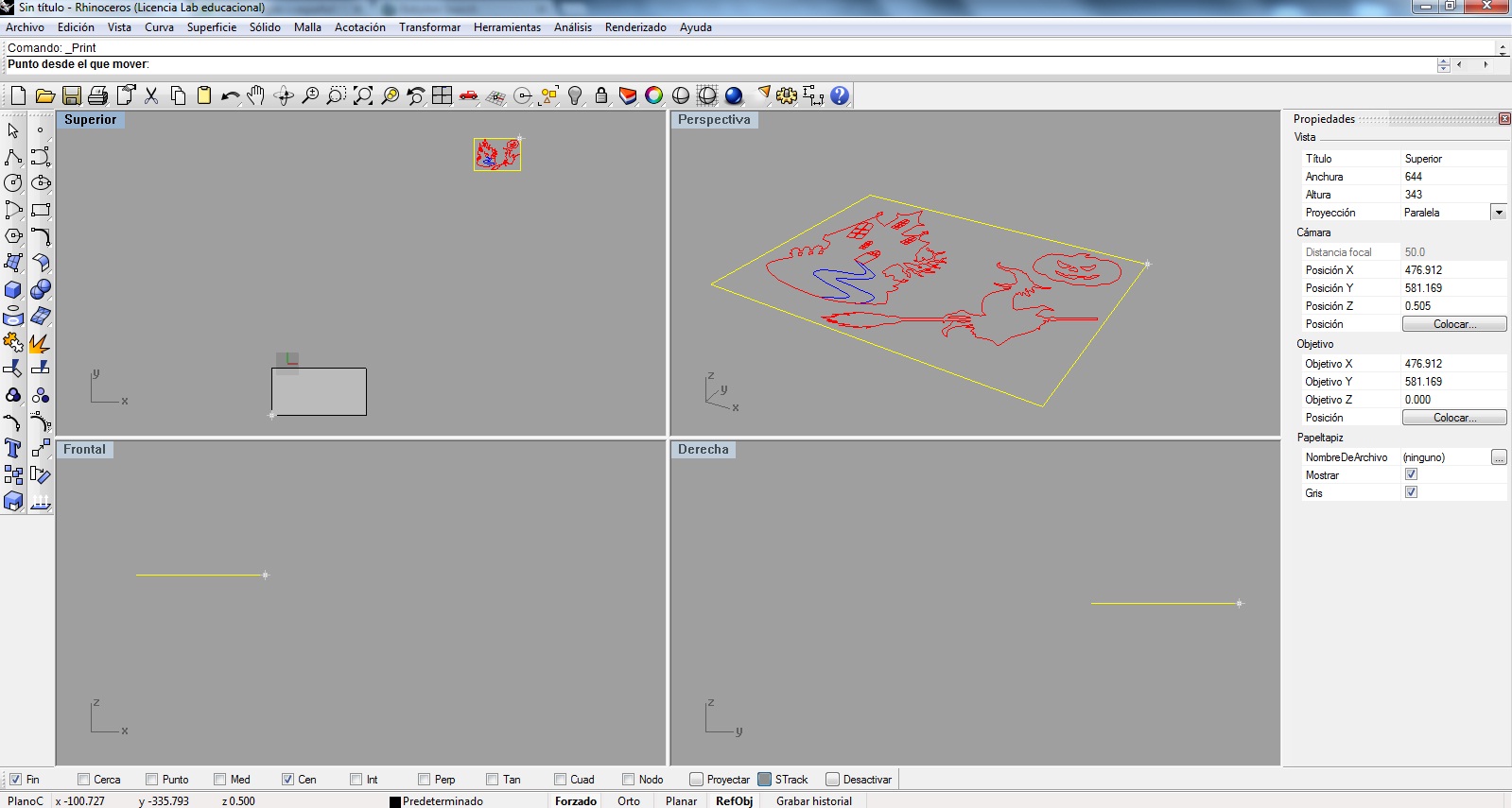The image size is (1512, 808).
Task: Enable the Cerca object snap checkbox
Action: (83, 780)
